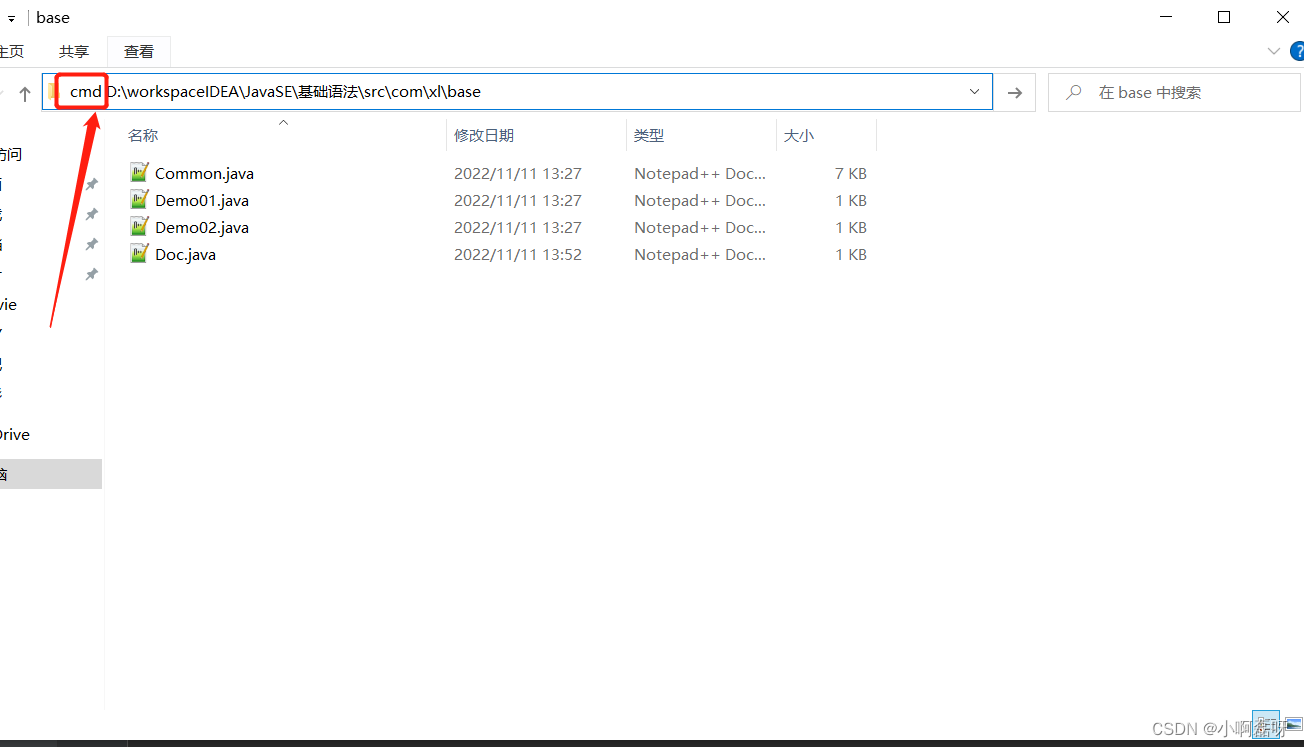The image size is (1304, 747).
Task: Click Doc.java date 2022/11/11 13:52
Action: (518, 254)
